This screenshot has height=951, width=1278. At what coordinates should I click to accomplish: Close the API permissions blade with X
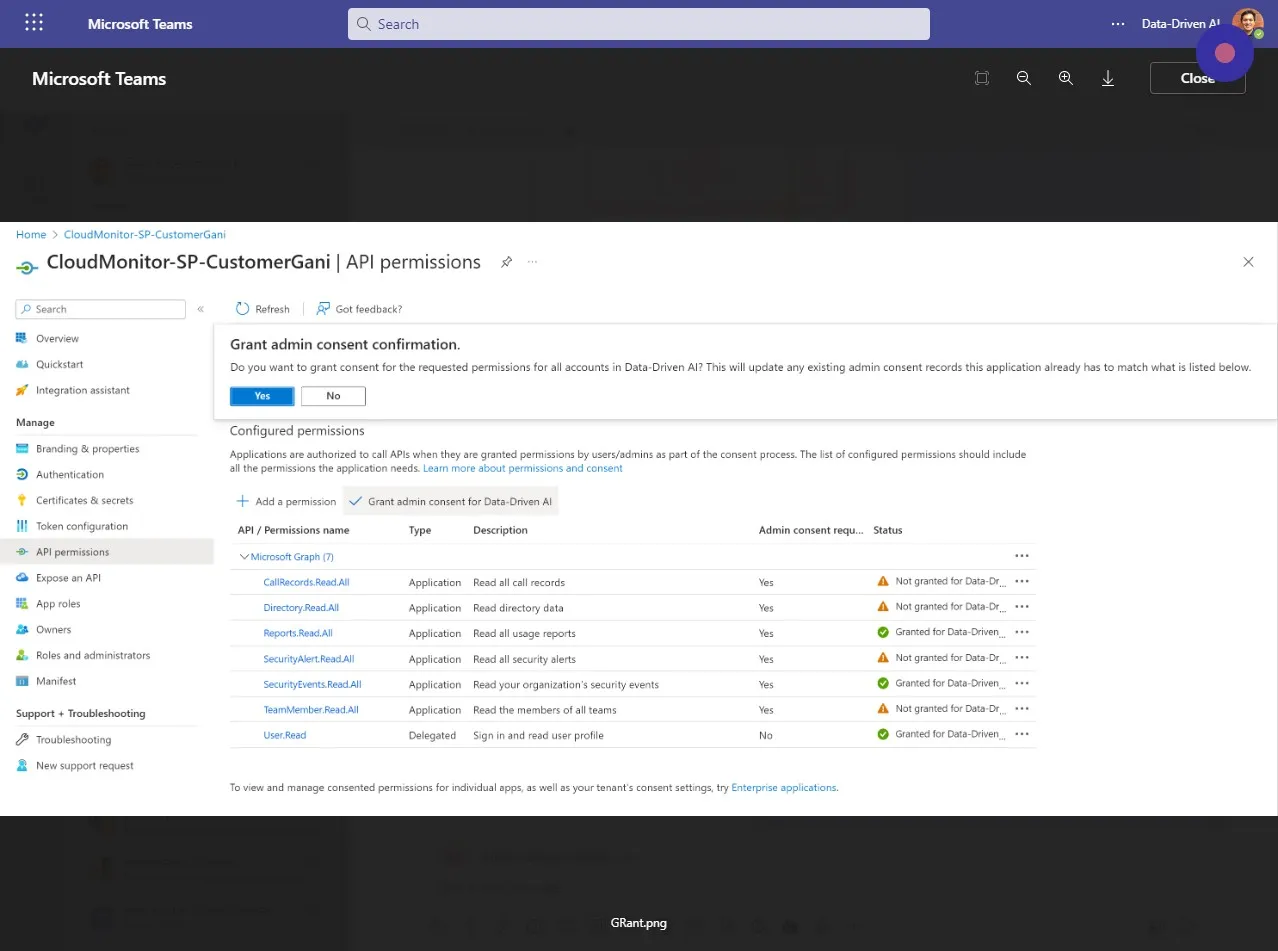tap(1248, 262)
